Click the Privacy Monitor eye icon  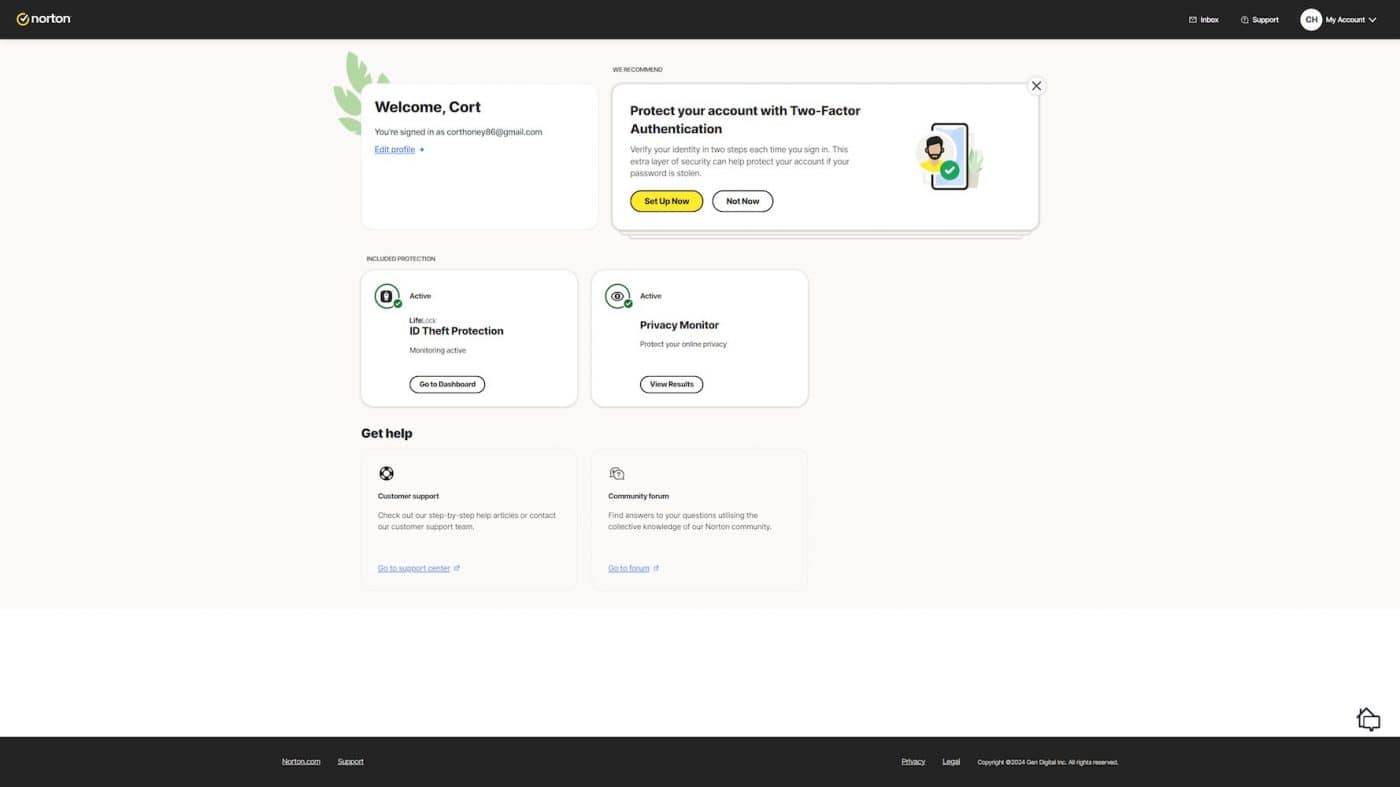tap(617, 296)
